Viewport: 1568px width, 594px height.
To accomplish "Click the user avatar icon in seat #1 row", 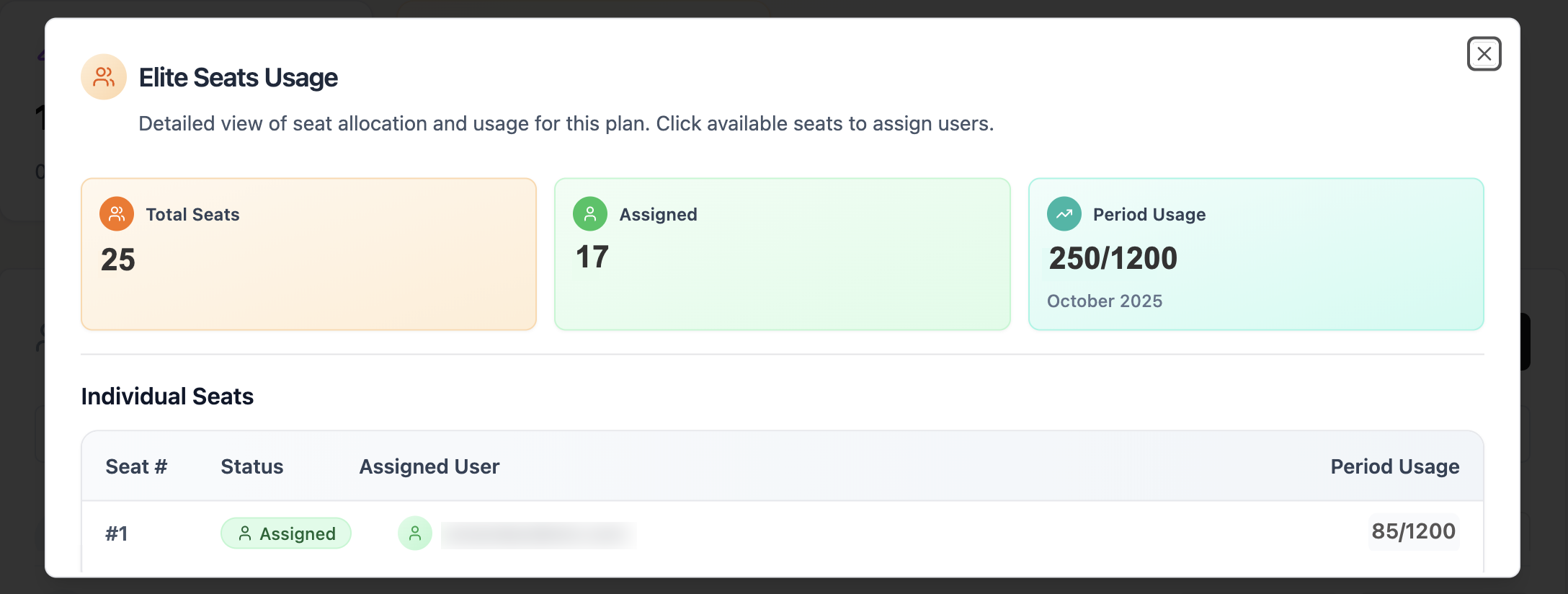I will 415,533.
